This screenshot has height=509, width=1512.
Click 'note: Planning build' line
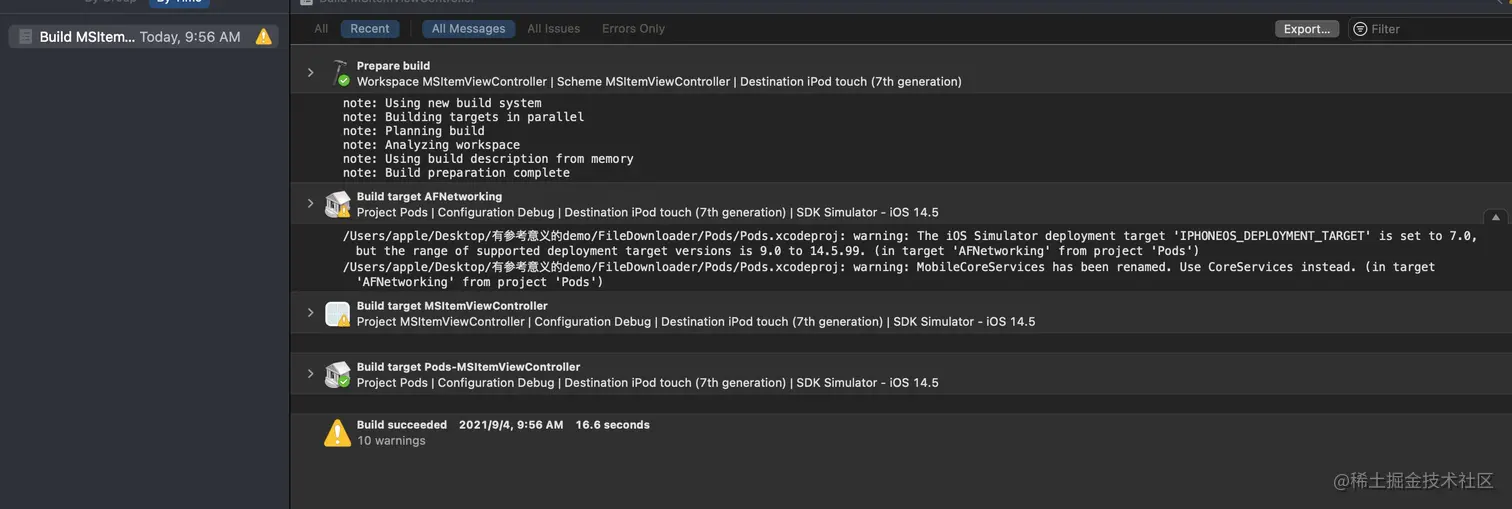[414, 131]
